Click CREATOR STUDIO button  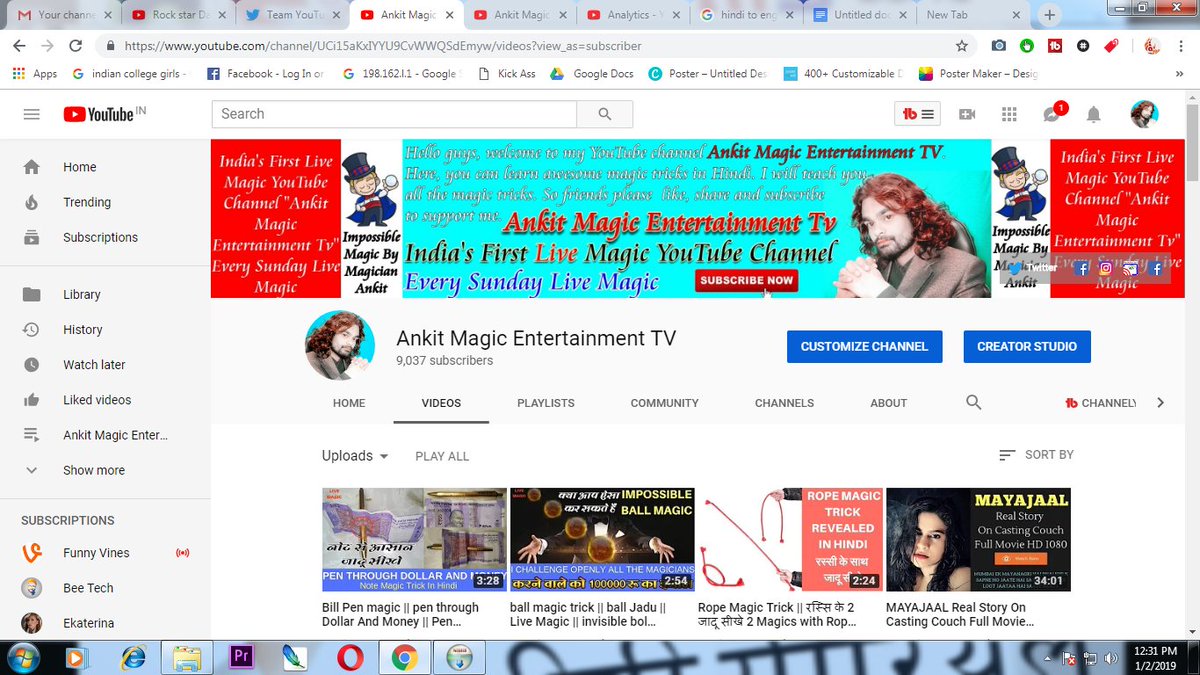tap(1026, 346)
